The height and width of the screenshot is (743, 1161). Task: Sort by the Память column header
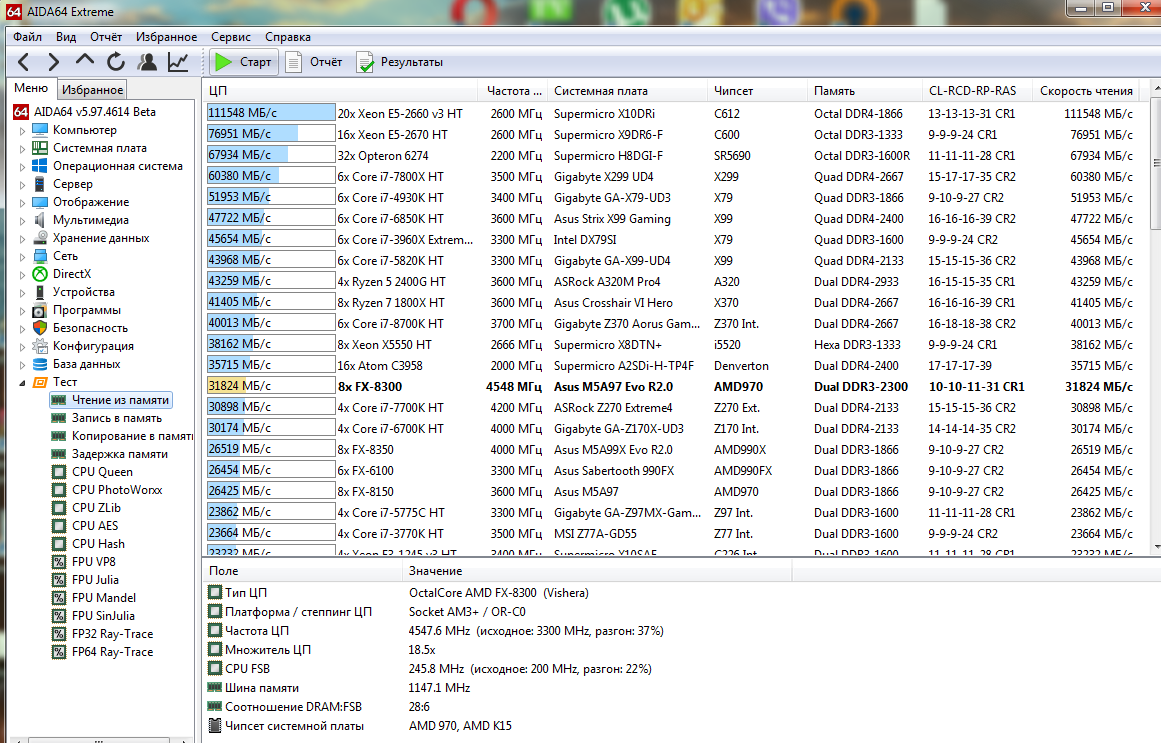[864, 91]
